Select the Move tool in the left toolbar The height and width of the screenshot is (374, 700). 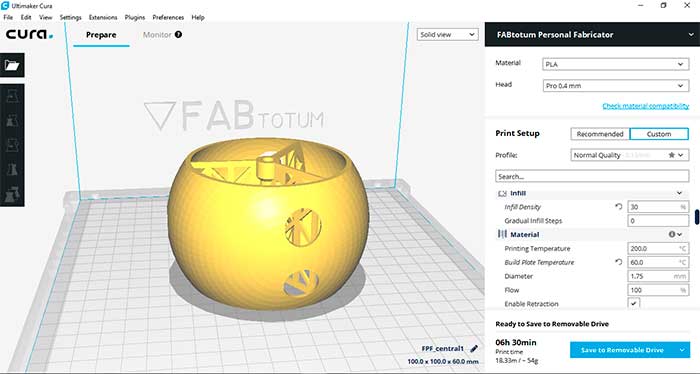click(x=12, y=96)
